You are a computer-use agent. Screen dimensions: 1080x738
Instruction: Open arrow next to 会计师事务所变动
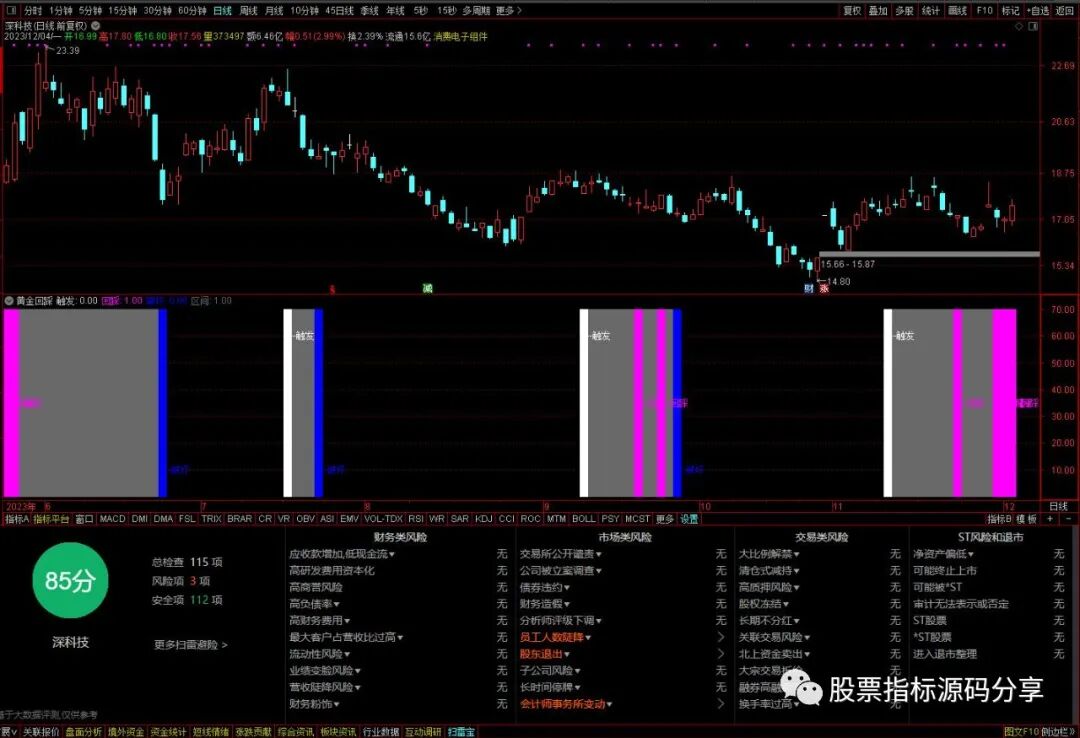click(721, 704)
